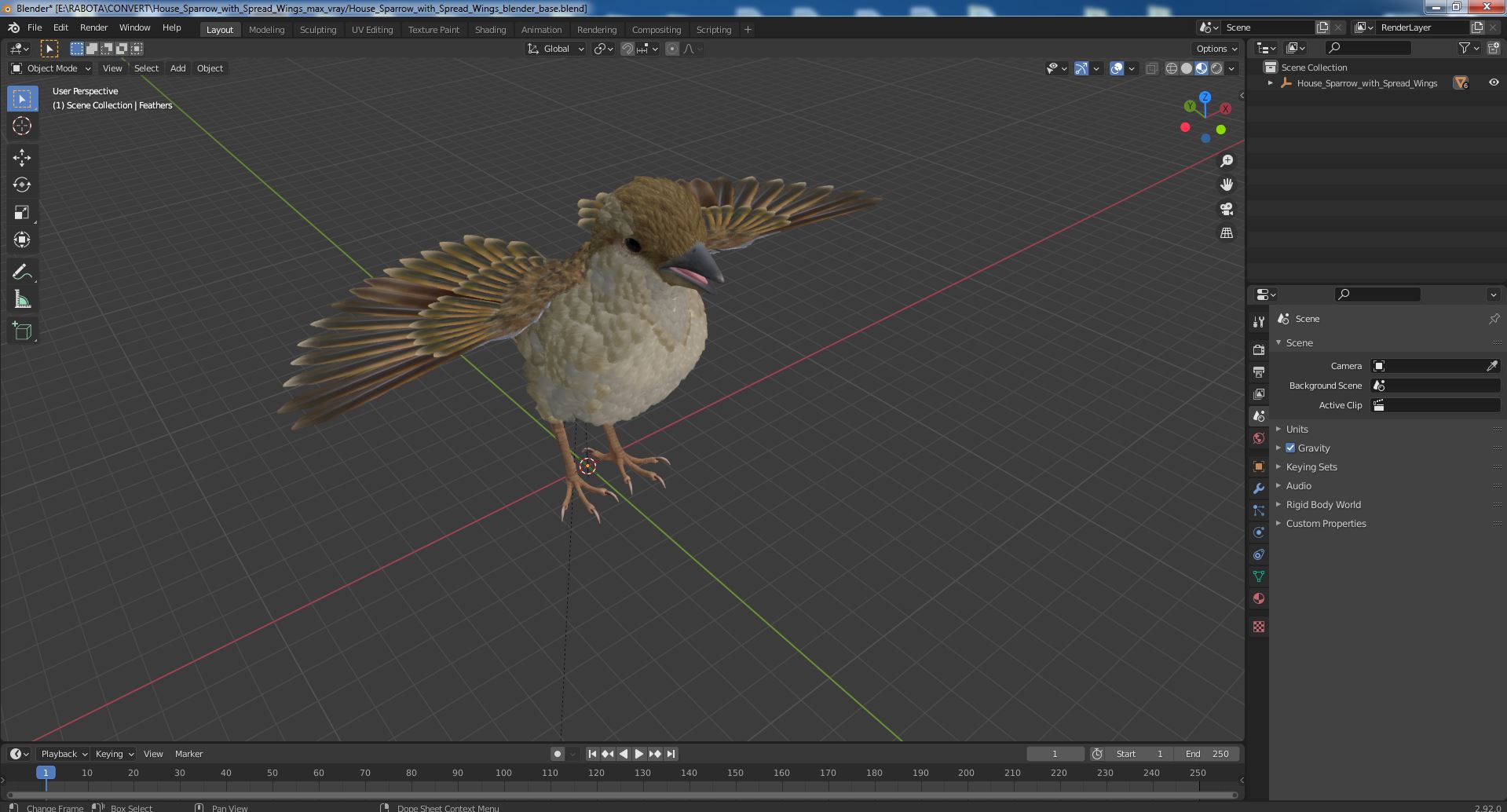
Task: Select the Cursor tool
Action: tap(22, 126)
